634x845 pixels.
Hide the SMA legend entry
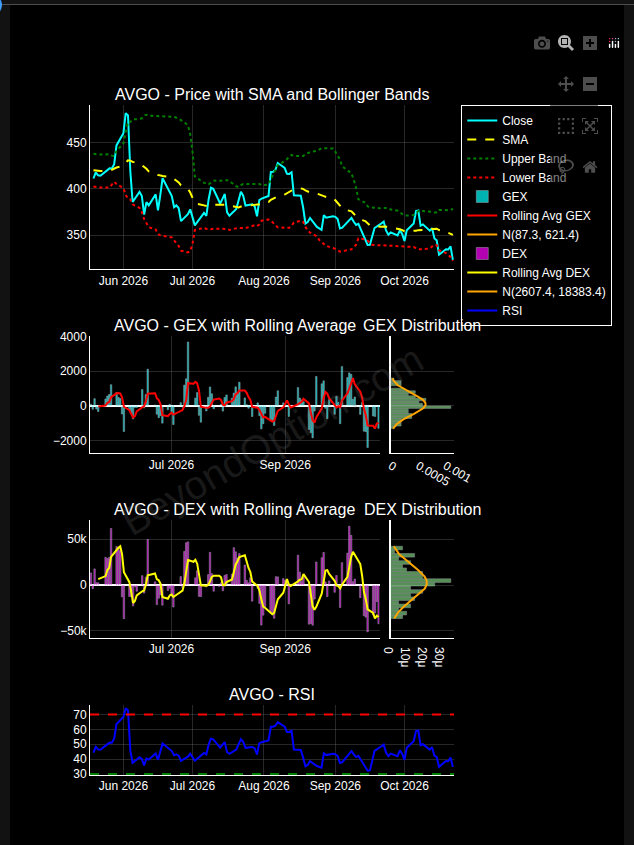pos(515,140)
